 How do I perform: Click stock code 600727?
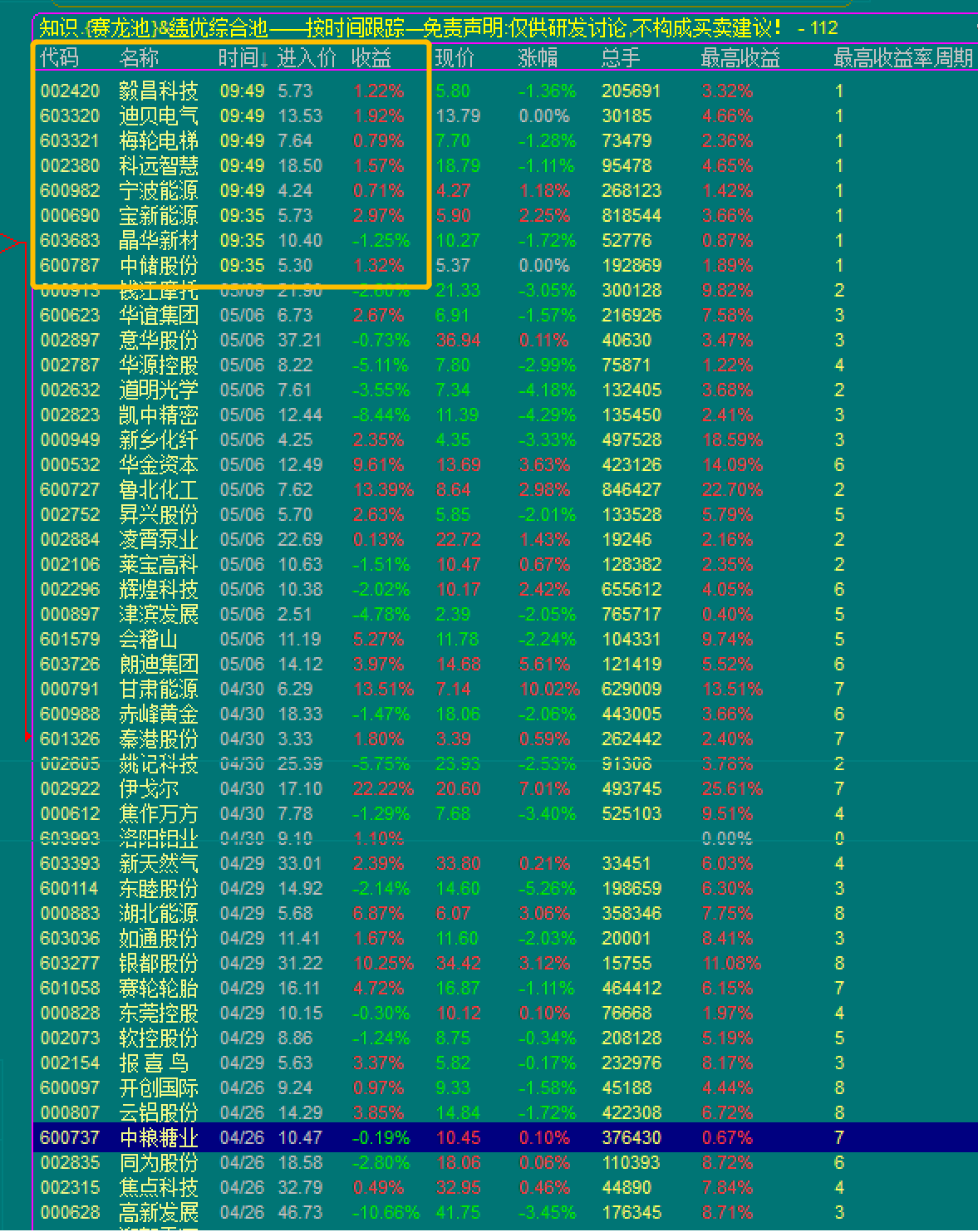(70, 490)
